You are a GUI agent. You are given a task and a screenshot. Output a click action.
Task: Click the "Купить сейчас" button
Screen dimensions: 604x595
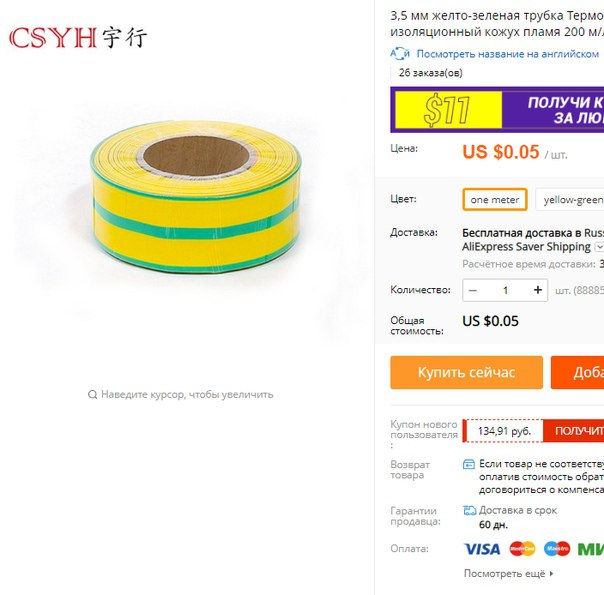click(x=466, y=372)
